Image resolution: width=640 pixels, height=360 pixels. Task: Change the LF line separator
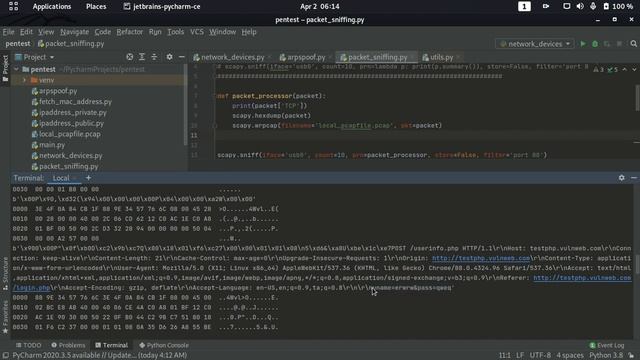click(520, 355)
